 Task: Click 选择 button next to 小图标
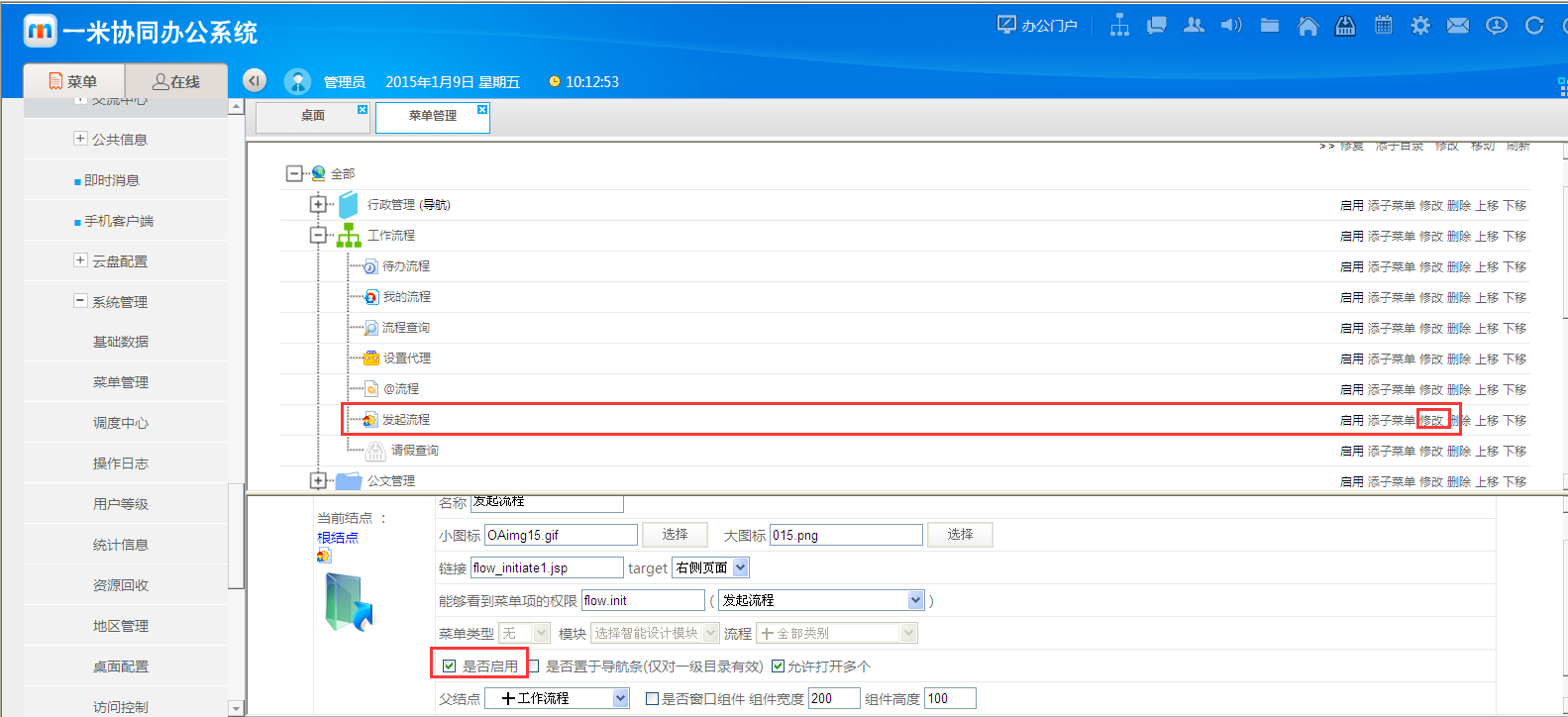(x=676, y=535)
